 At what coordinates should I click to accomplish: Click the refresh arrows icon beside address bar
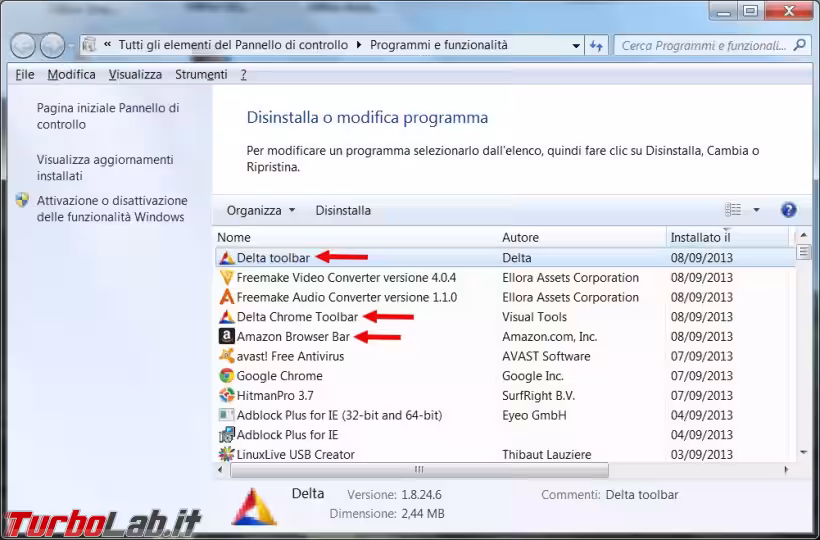[x=596, y=45]
